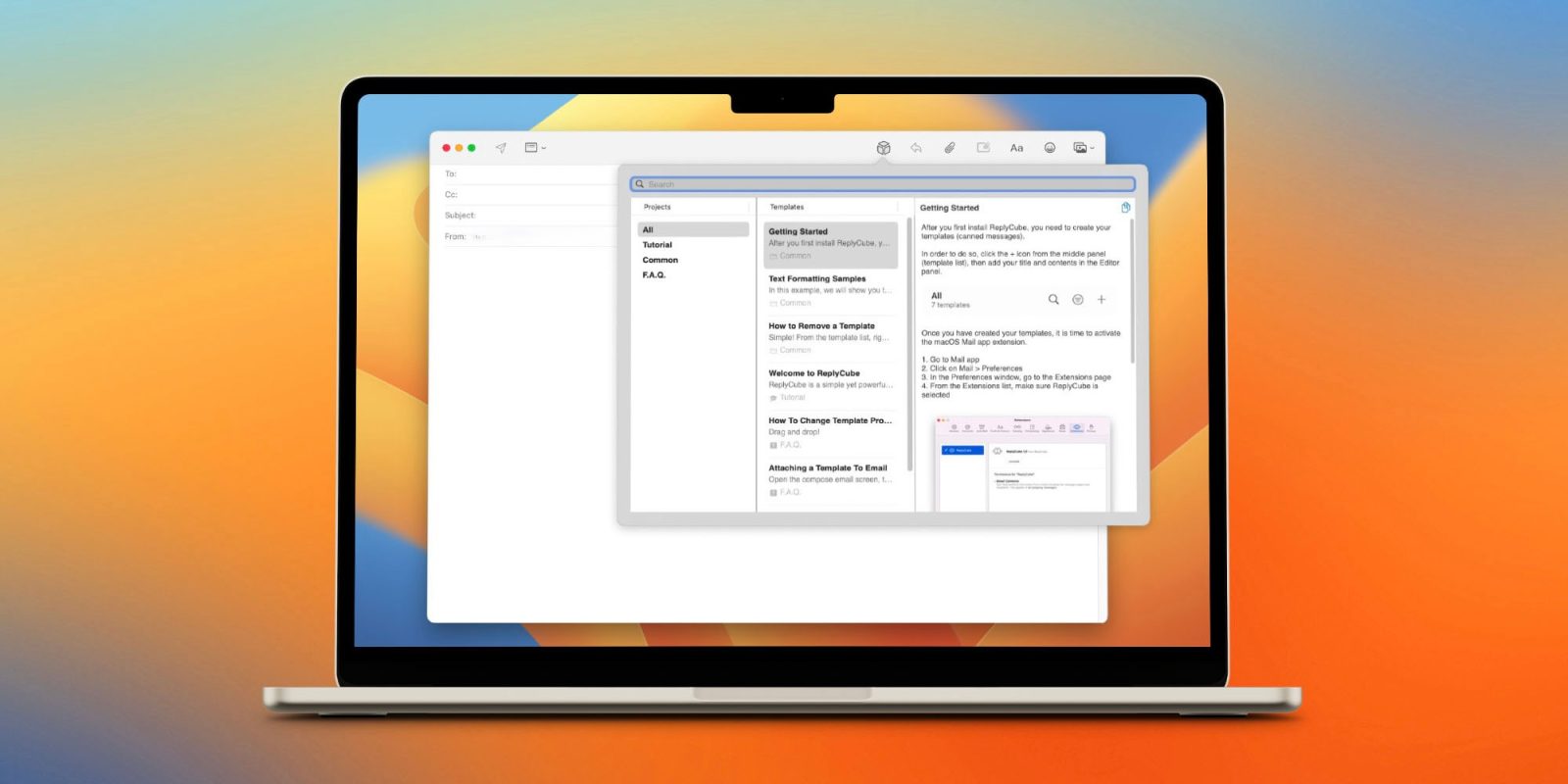Click the reply arrow toolbar icon
Image resolution: width=1568 pixels, height=784 pixels.
tap(916, 148)
